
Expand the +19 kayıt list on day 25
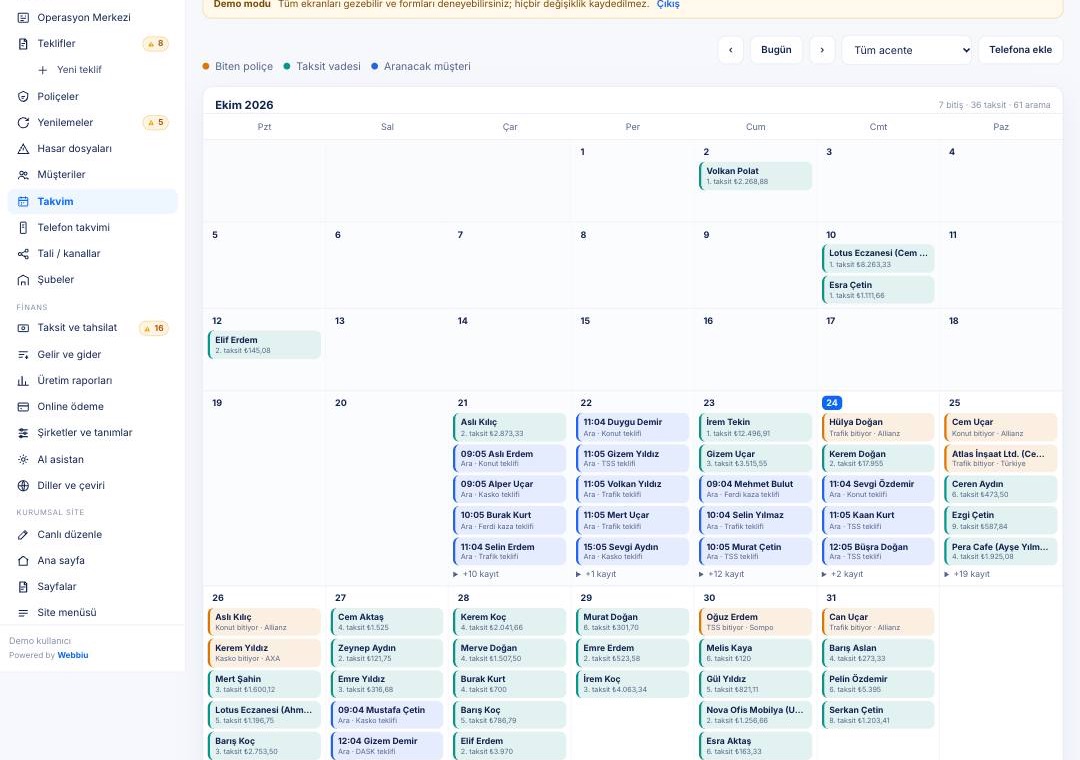click(x=967, y=574)
